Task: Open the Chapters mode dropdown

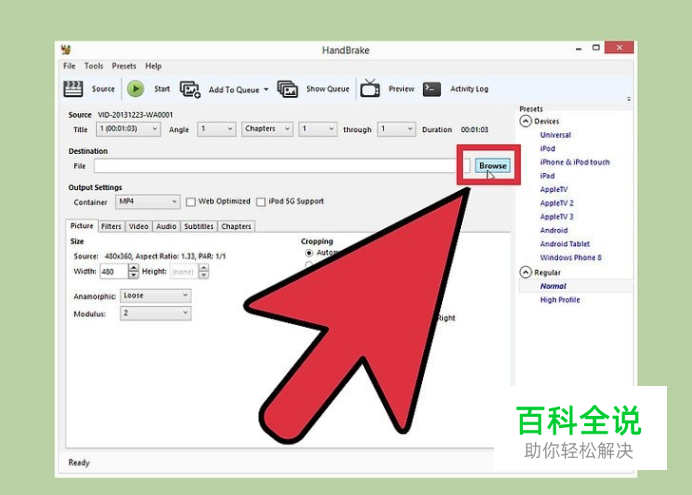Action: pyautogui.click(x=267, y=129)
